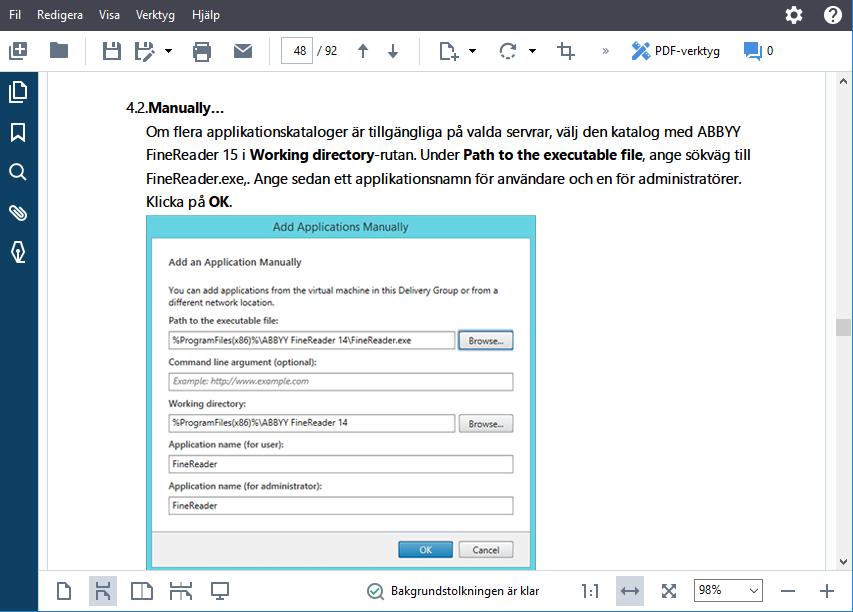Enter full screen view with monitor icon
Viewport: 853px width, 612px height.
click(220, 591)
